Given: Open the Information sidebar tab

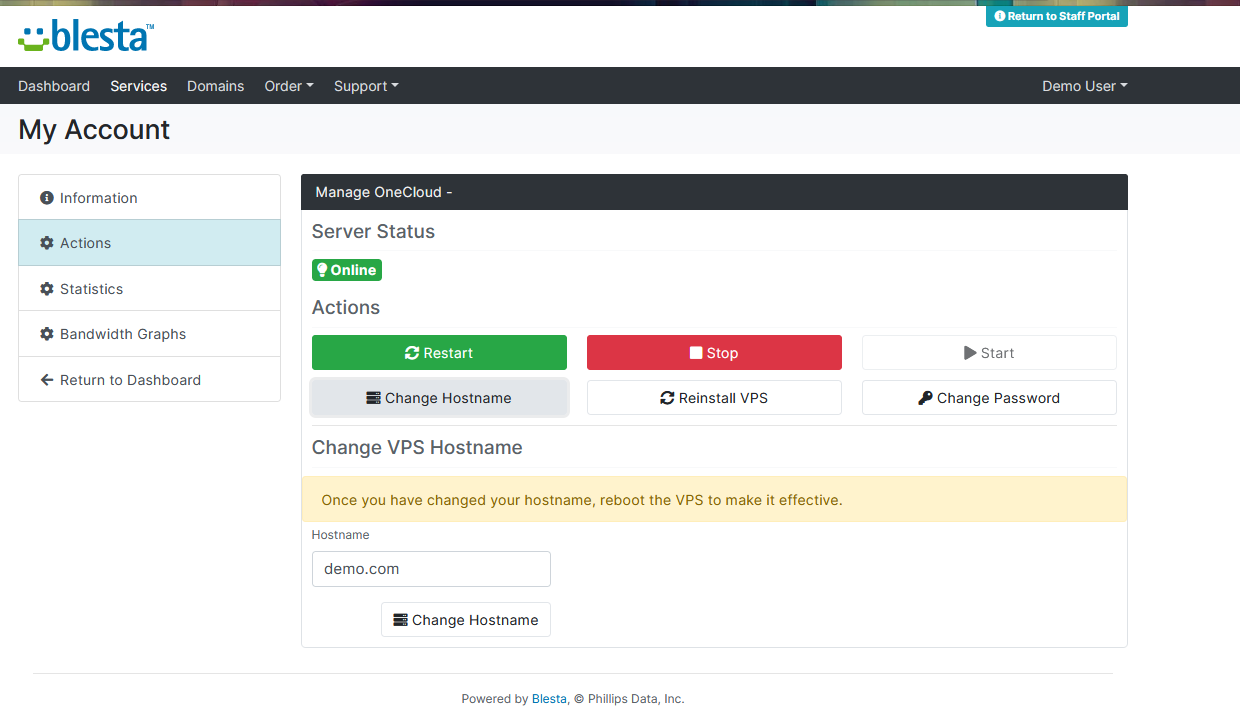Looking at the screenshot, I should pos(149,198).
